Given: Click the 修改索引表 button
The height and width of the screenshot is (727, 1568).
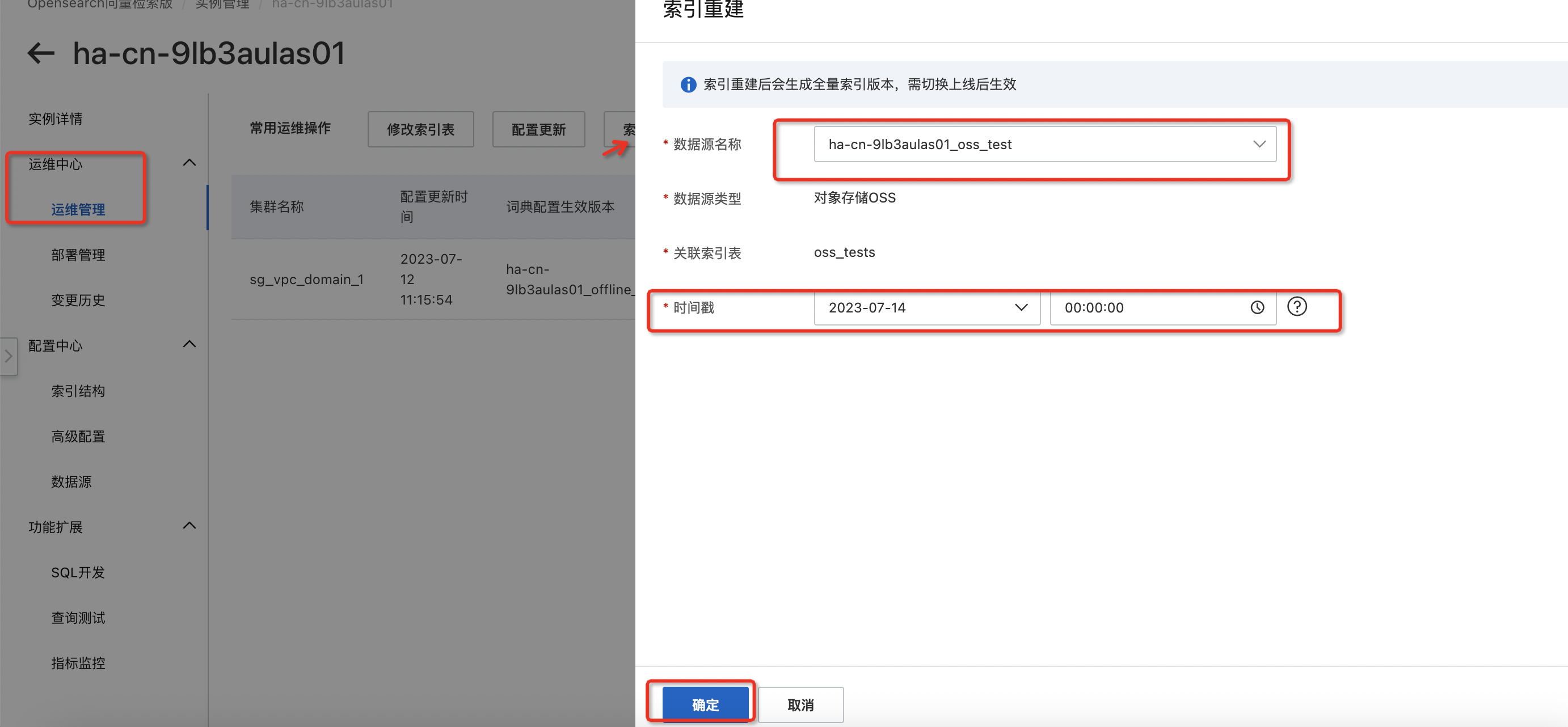Looking at the screenshot, I should click(420, 130).
